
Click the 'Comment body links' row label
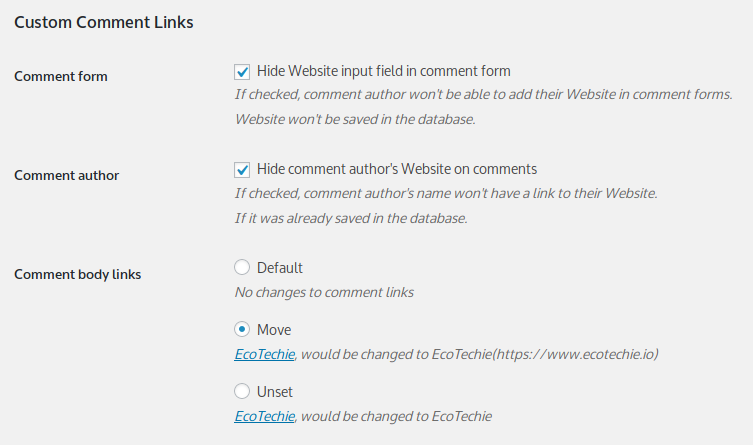click(78, 274)
